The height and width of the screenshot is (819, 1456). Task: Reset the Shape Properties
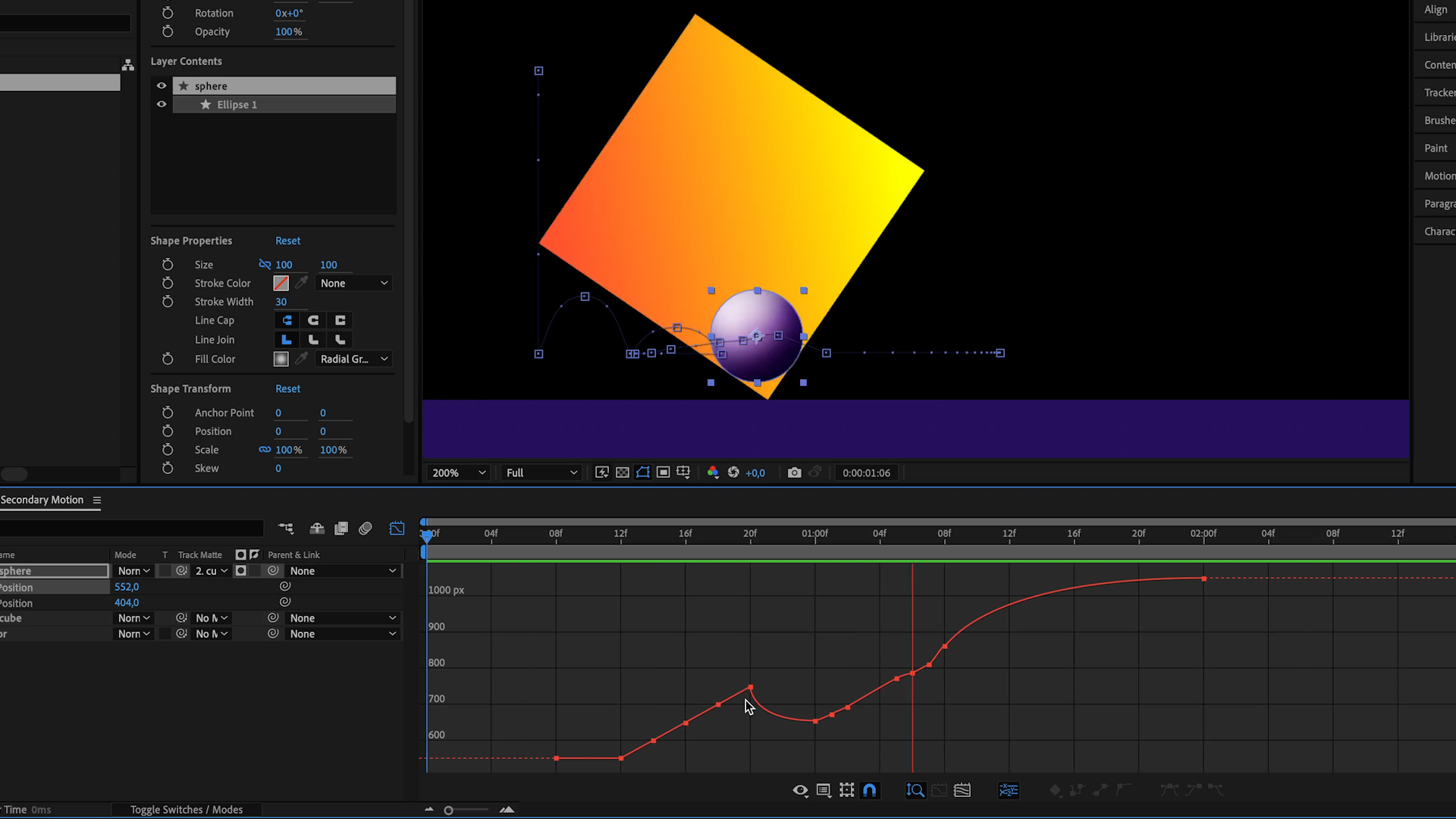[x=287, y=240]
